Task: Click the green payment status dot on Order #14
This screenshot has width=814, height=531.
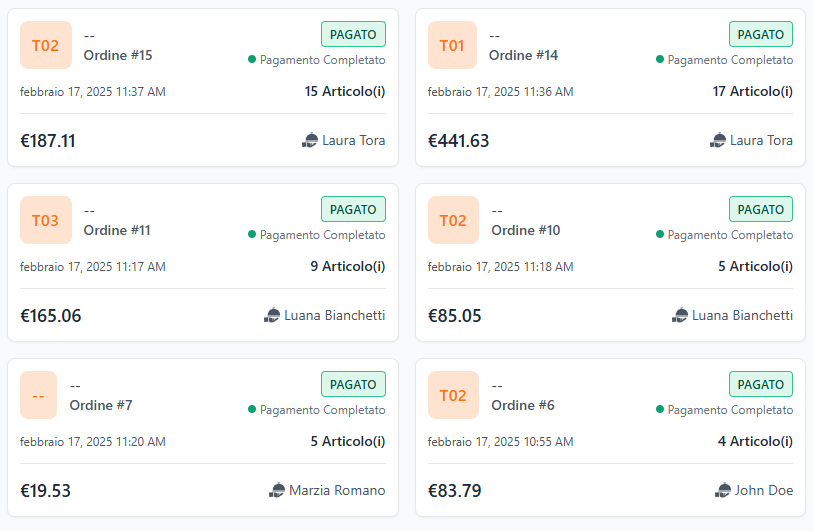Action: (660, 59)
